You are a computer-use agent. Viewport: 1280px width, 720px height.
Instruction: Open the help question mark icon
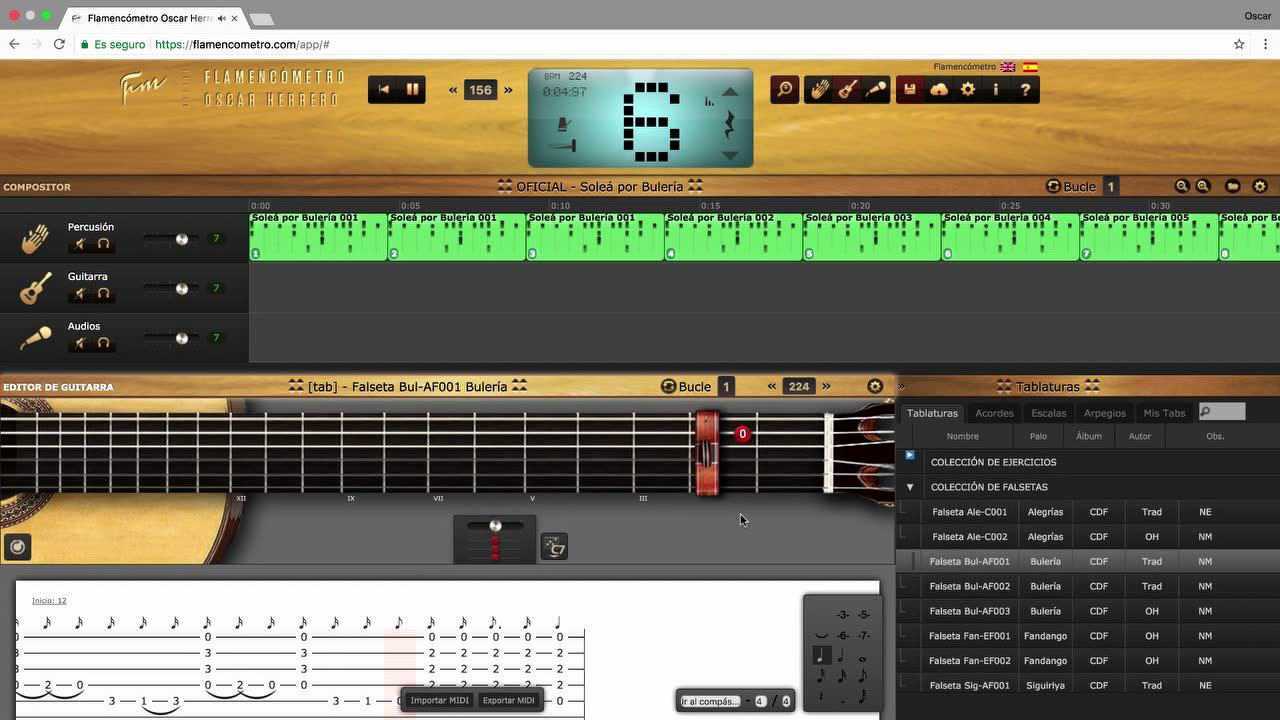click(x=1025, y=90)
